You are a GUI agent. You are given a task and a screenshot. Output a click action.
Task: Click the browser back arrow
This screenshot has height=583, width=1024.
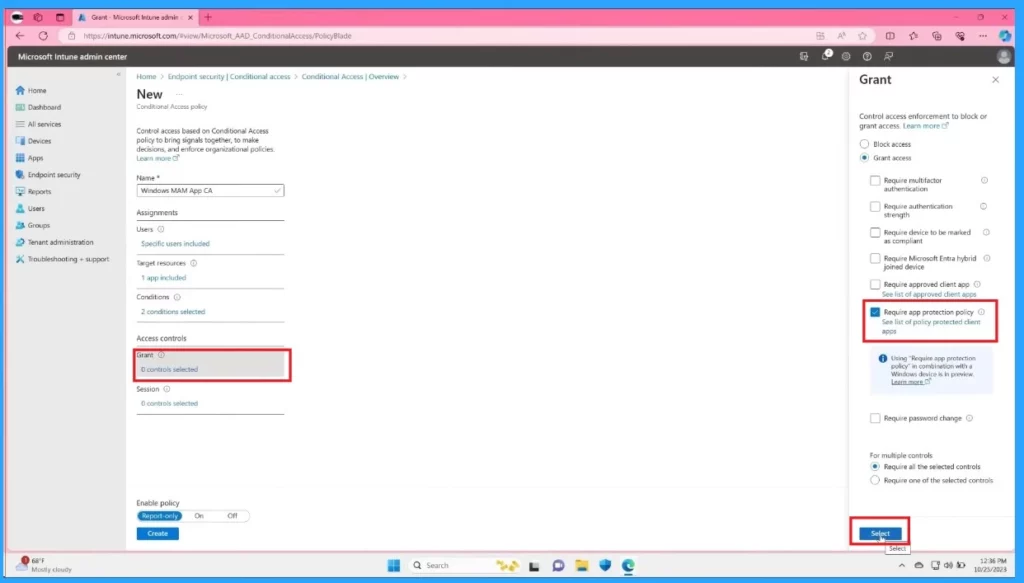(20, 36)
